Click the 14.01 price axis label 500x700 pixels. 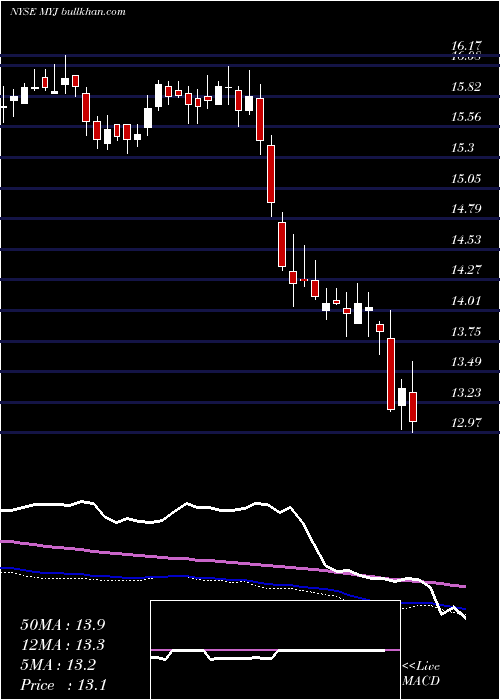pos(466,300)
